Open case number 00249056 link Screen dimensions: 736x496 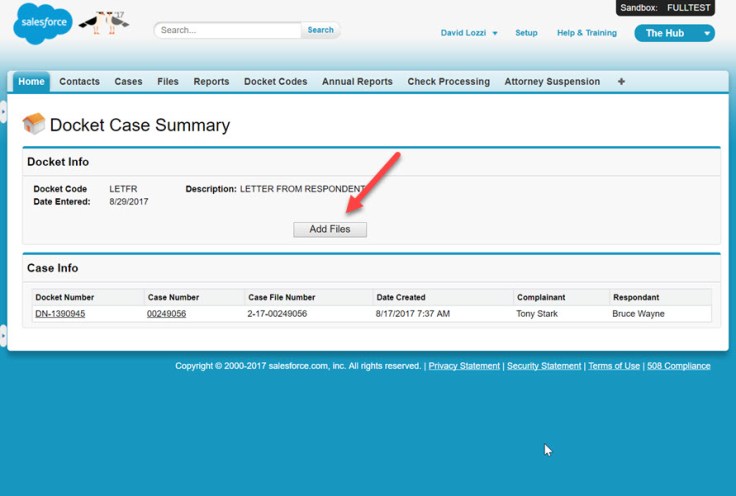tap(166, 313)
